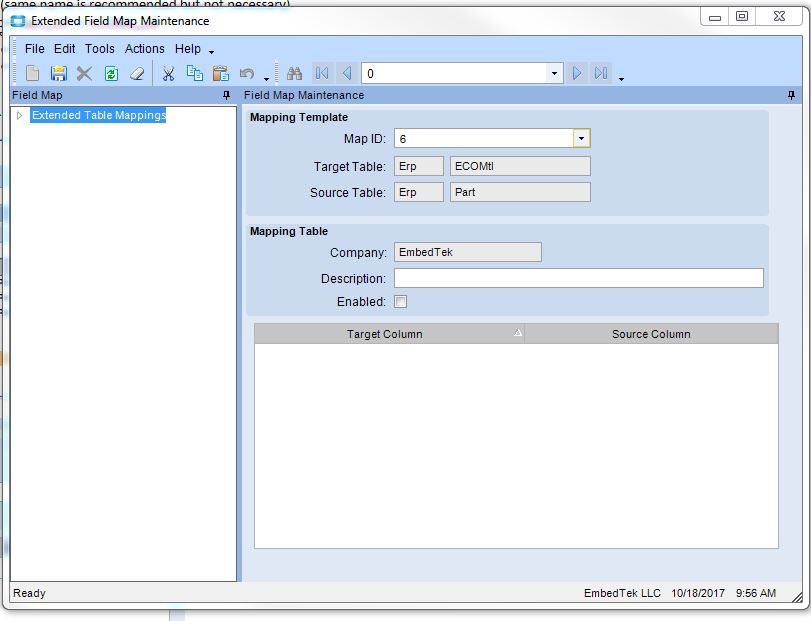Click the Target Table name field ECOMtl
The width and height of the screenshot is (811, 621).
pyautogui.click(x=520, y=166)
